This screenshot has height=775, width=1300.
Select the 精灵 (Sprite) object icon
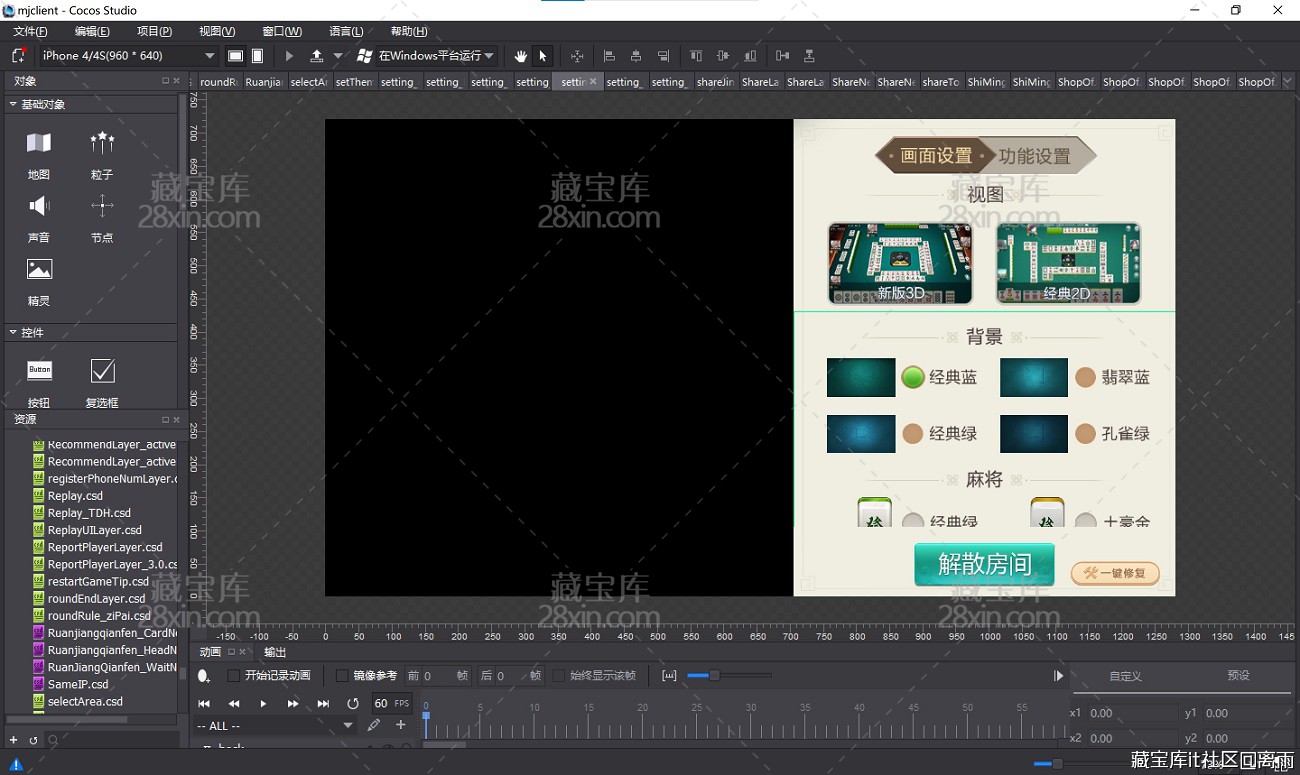click(x=37, y=270)
